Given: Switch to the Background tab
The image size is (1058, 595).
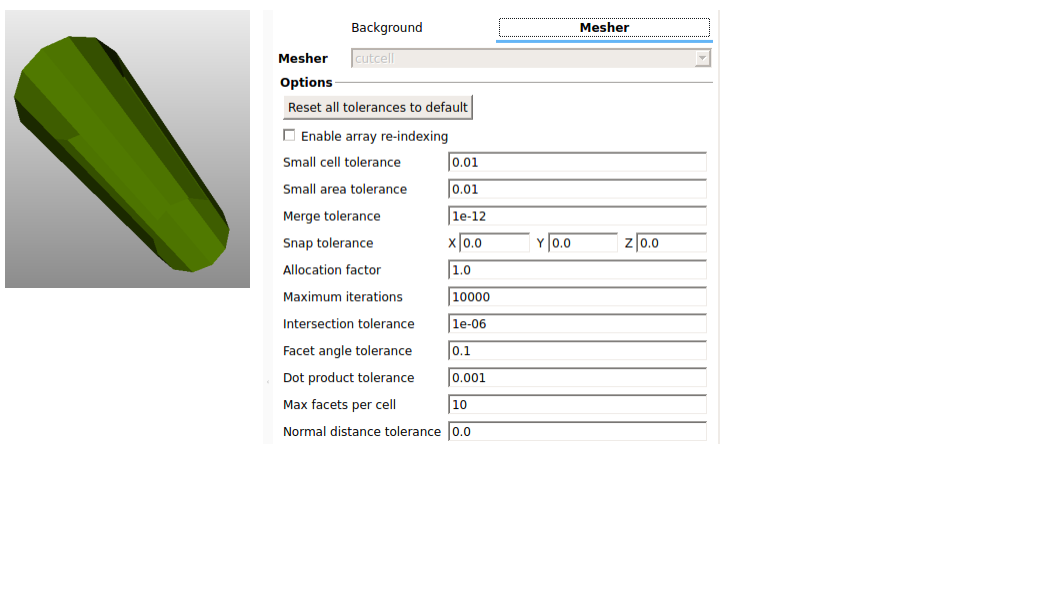Looking at the screenshot, I should [387, 28].
